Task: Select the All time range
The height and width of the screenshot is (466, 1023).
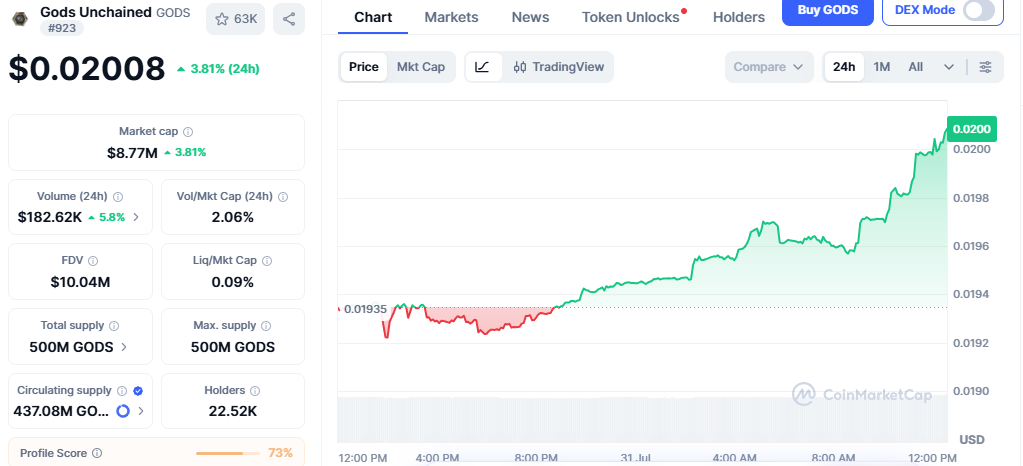Action: [916, 67]
